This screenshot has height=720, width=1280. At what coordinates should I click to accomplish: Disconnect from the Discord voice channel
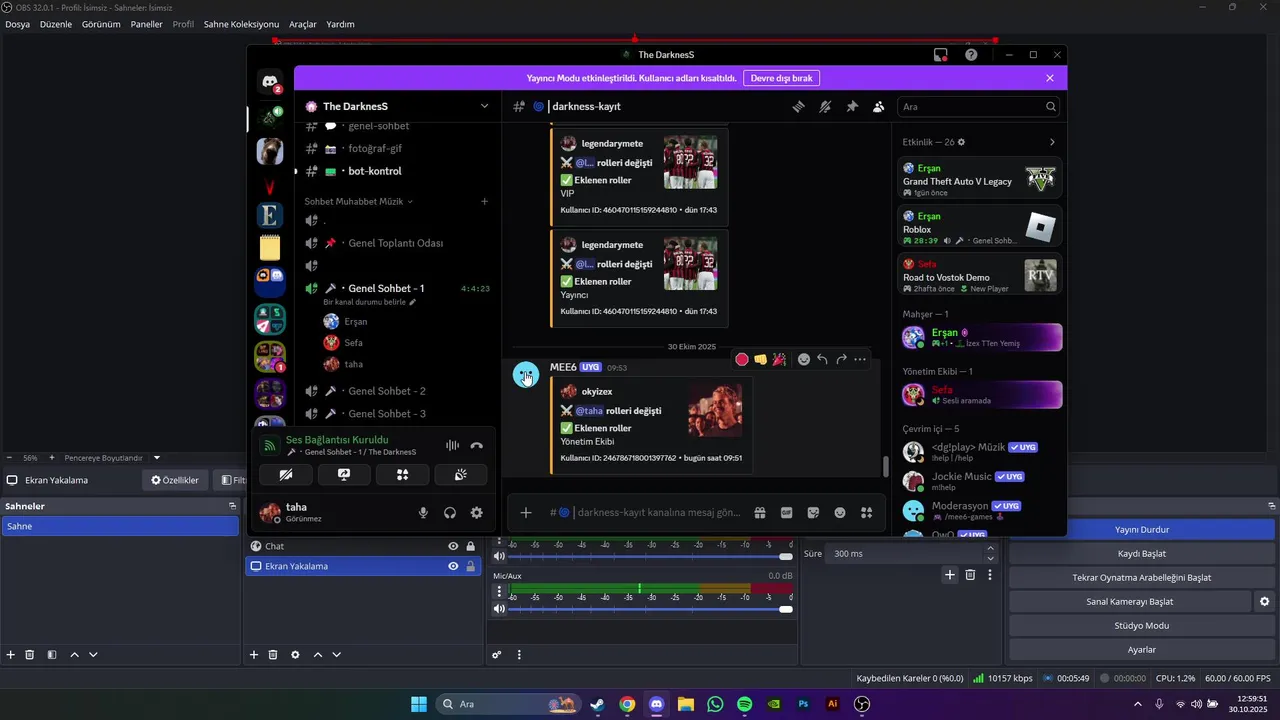pyautogui.click(x=477, y=446)
